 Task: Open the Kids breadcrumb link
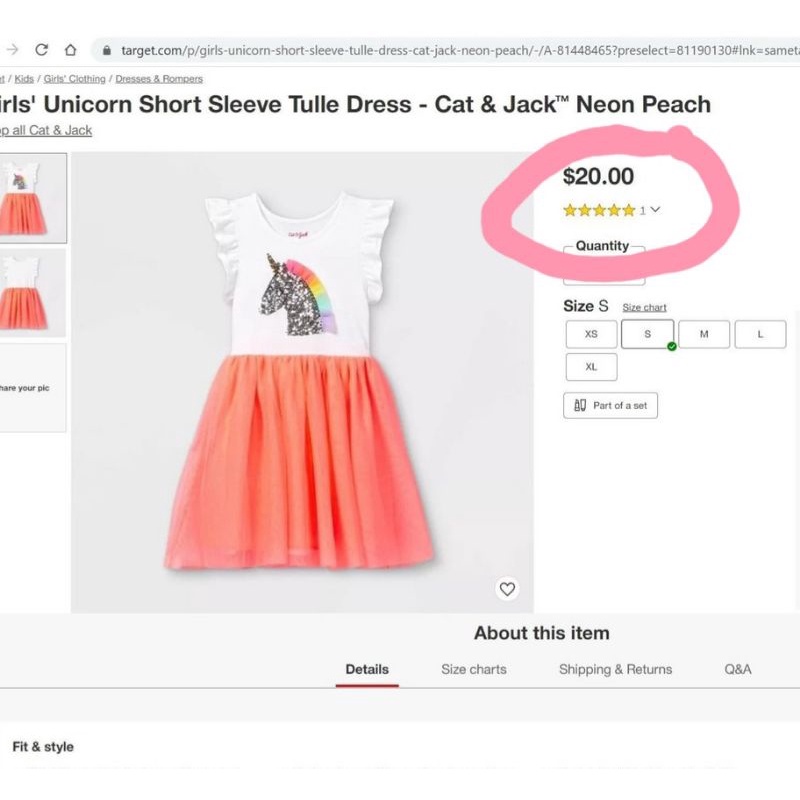tap(24, 79)
